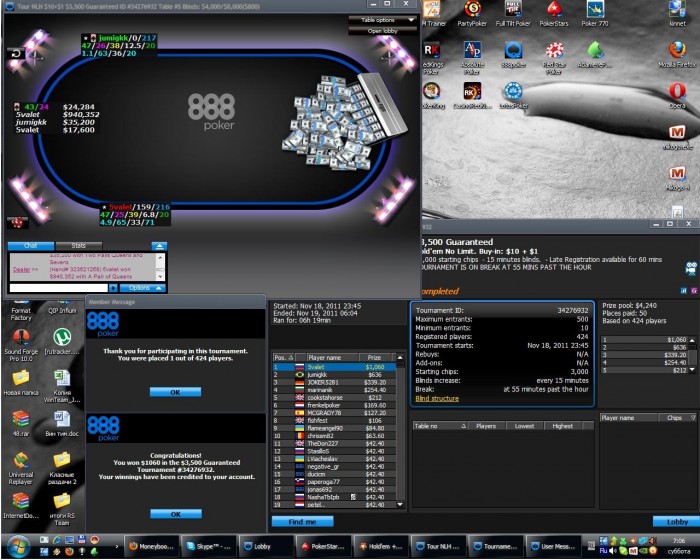700x560 pixels.
Task: Select TheDon227 row in ranking list
Action: tap(334, 443)
